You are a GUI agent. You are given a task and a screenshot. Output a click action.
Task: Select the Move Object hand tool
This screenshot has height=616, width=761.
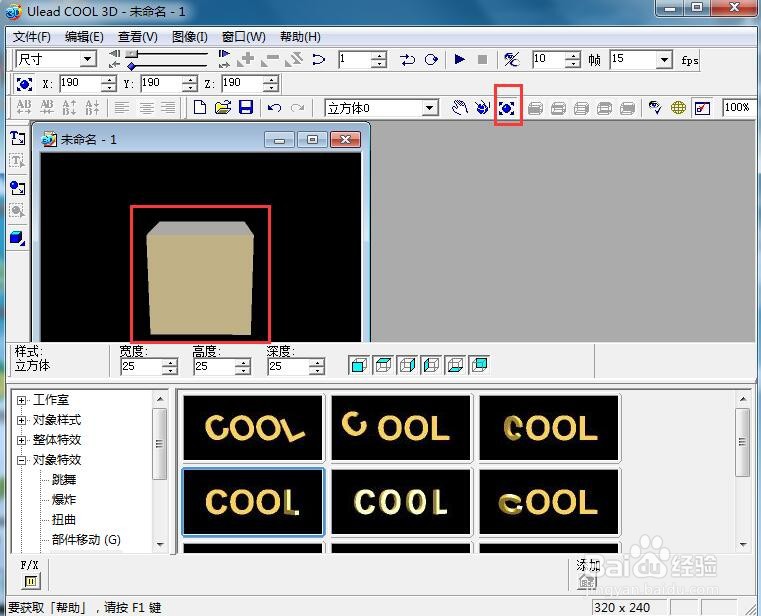[x=459, y=107]
